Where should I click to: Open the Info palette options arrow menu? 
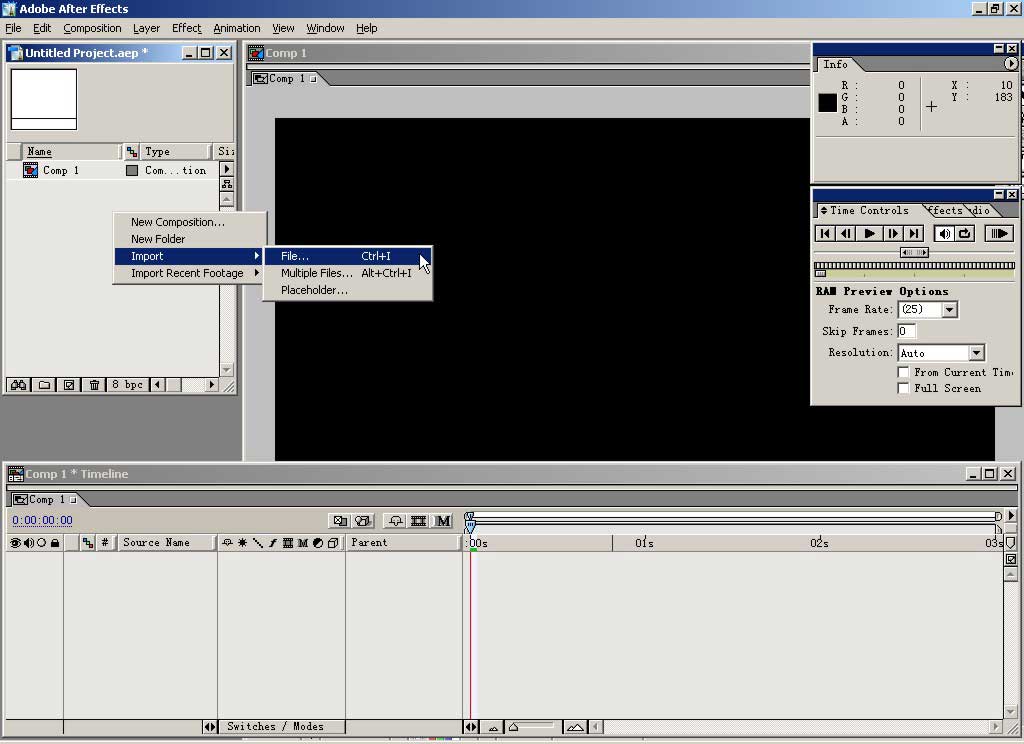1010,64
